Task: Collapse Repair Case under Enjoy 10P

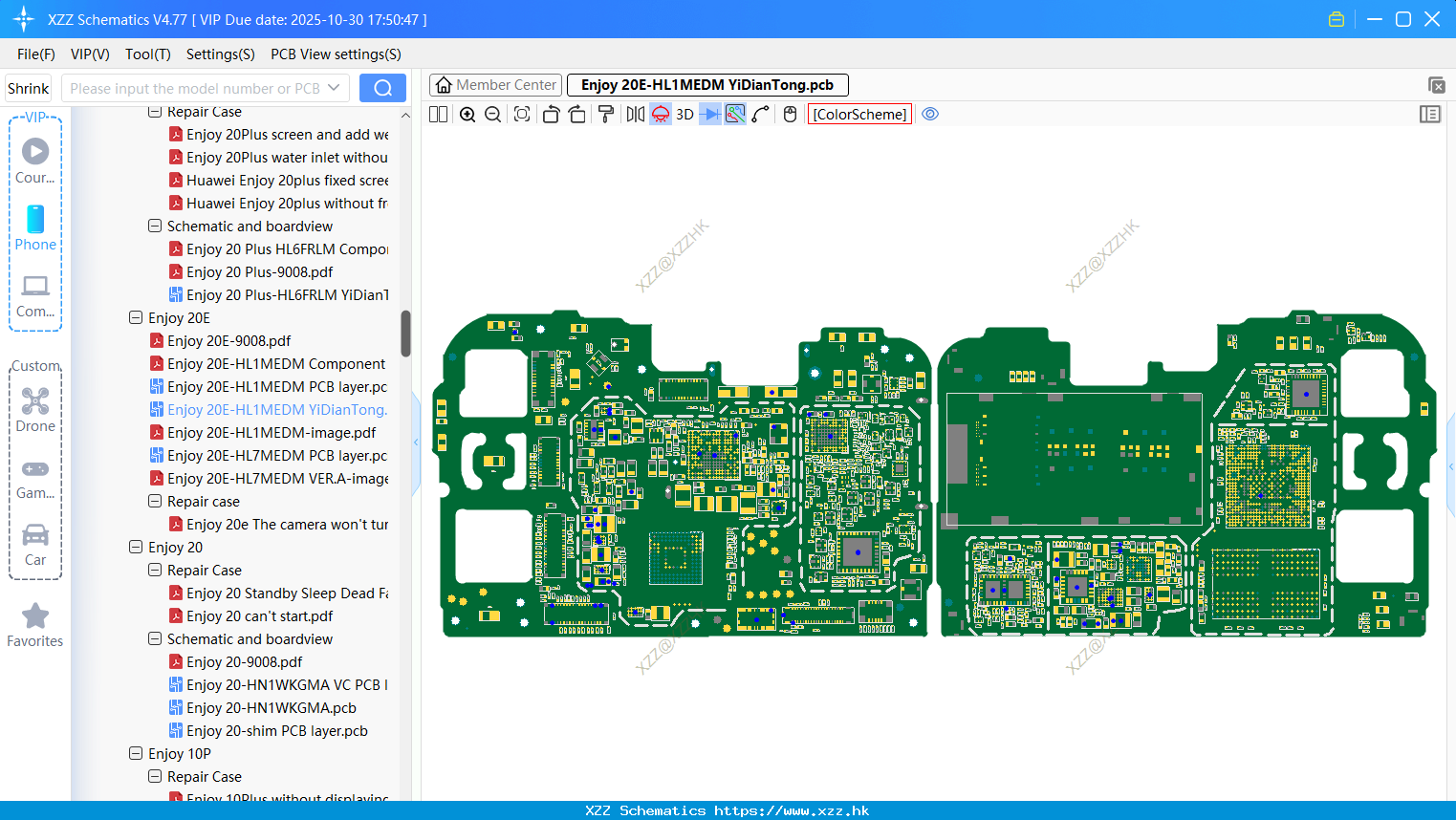Action: click(155, 776)
